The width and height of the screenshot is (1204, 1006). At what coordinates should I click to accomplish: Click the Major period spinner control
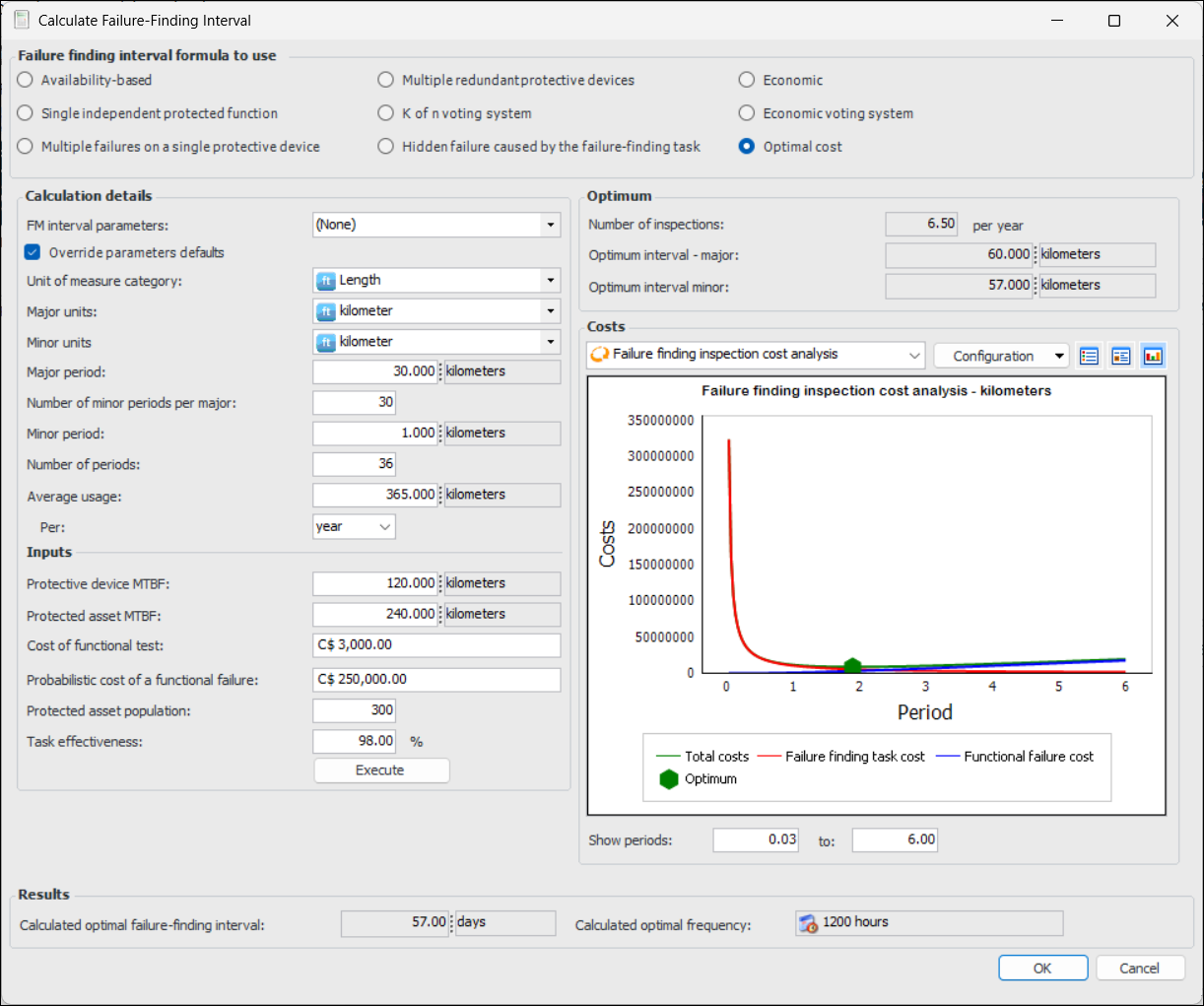point(440,371)
